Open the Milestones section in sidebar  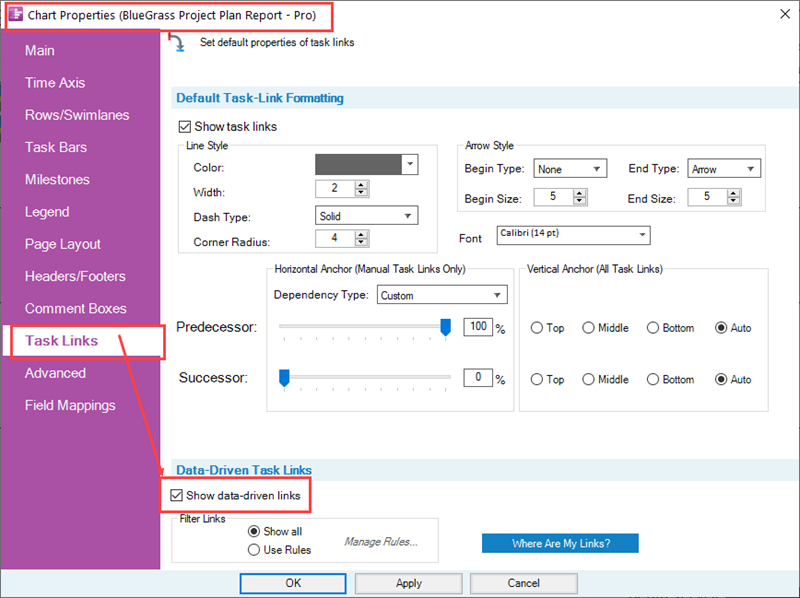(x=57, y=180)
